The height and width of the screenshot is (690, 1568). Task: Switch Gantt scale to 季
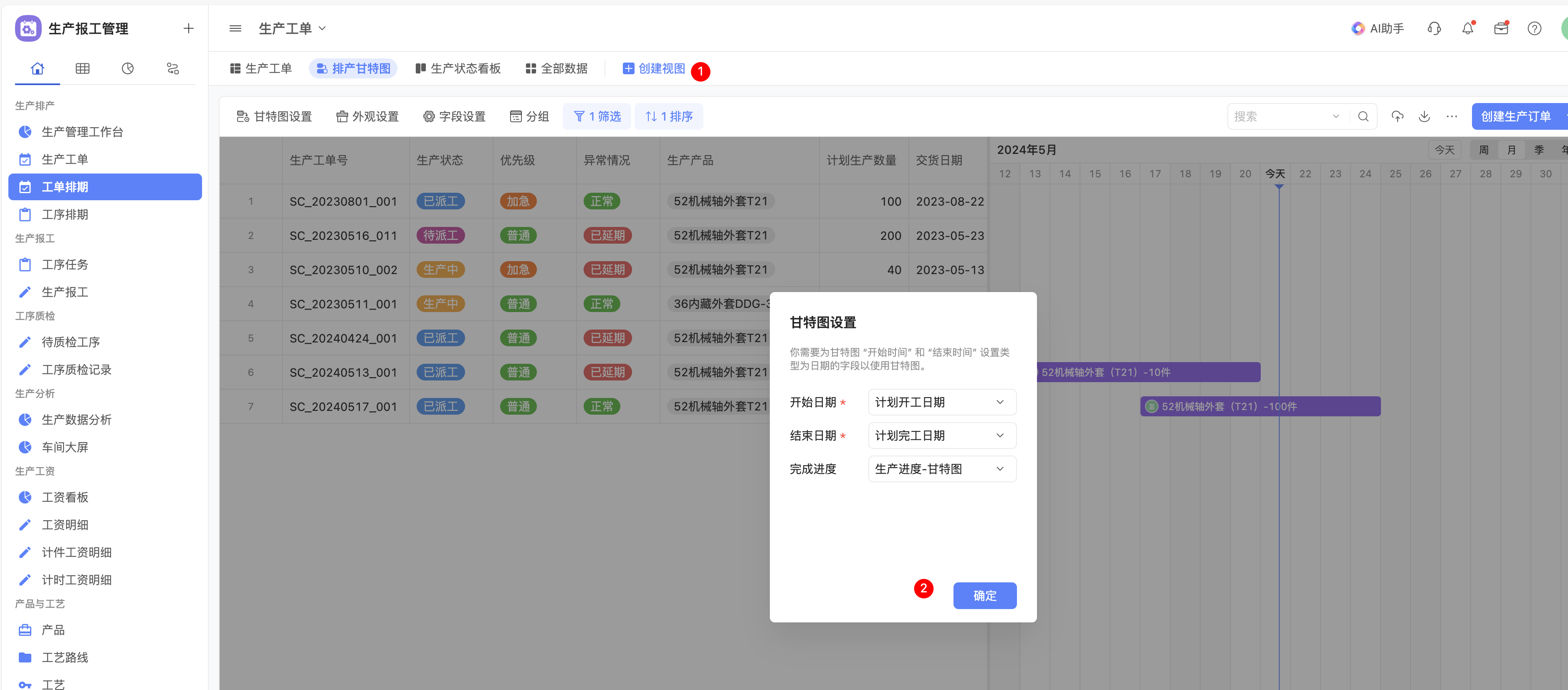point(1539,150)
